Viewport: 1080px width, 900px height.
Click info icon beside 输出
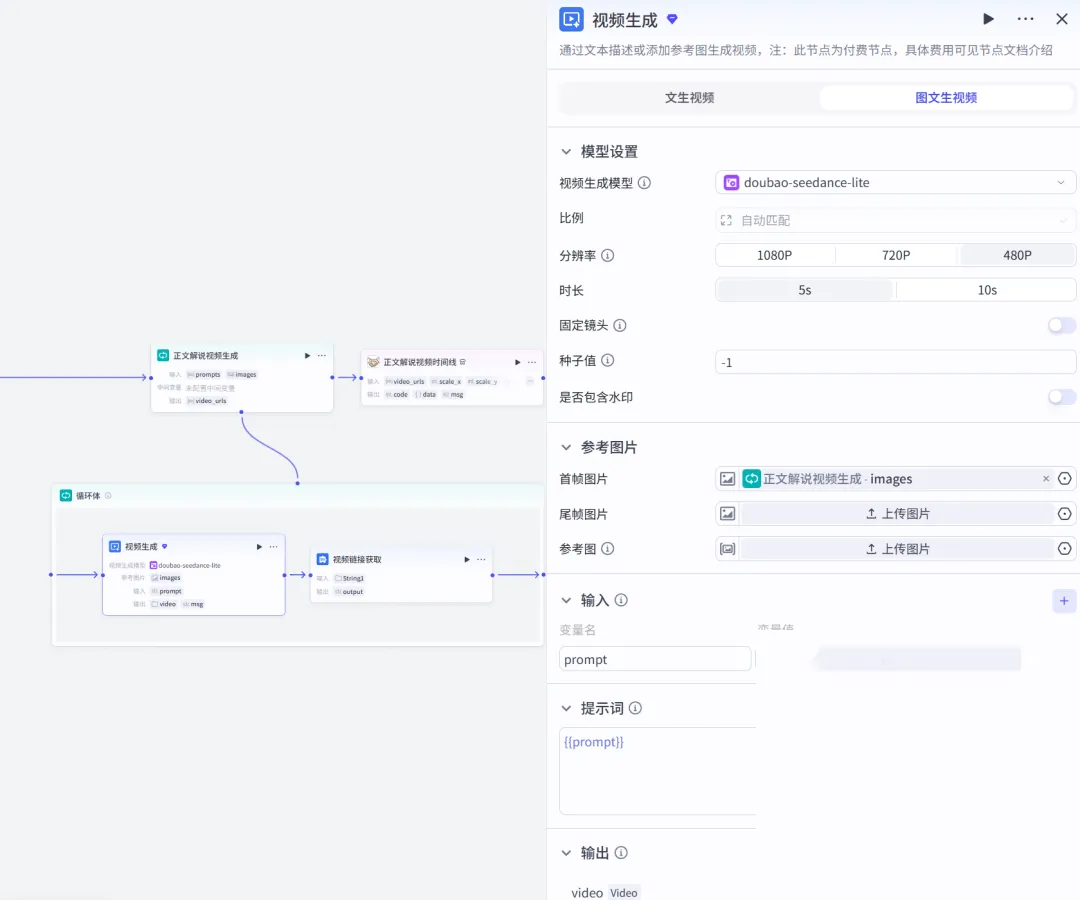(621, 852)
